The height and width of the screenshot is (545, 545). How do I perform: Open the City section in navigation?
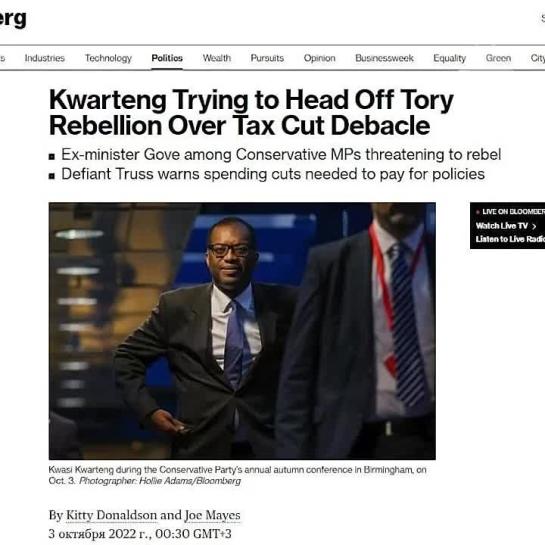(x=537, y=58)
